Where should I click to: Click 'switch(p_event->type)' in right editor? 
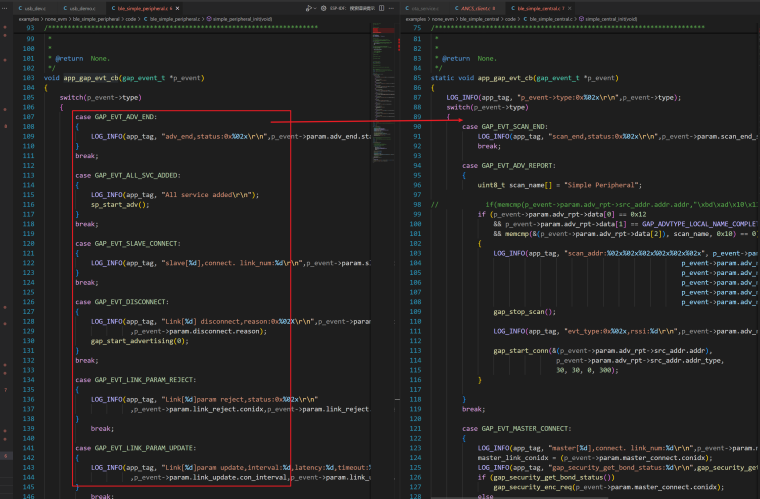pyautogui.click(x=487, y=107)
